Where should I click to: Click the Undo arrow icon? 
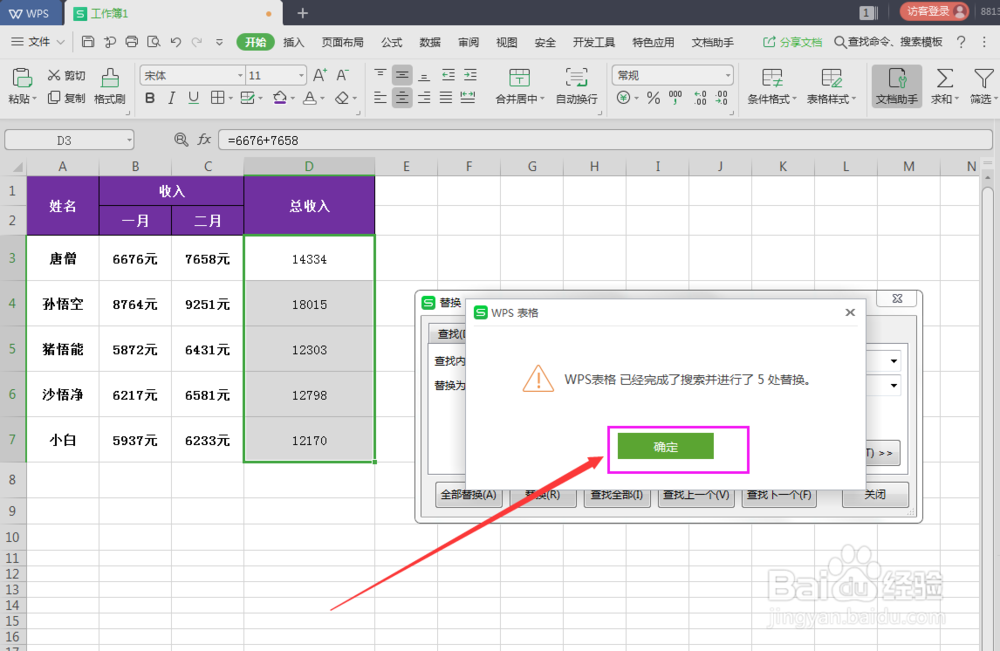[x=175, y=42]
